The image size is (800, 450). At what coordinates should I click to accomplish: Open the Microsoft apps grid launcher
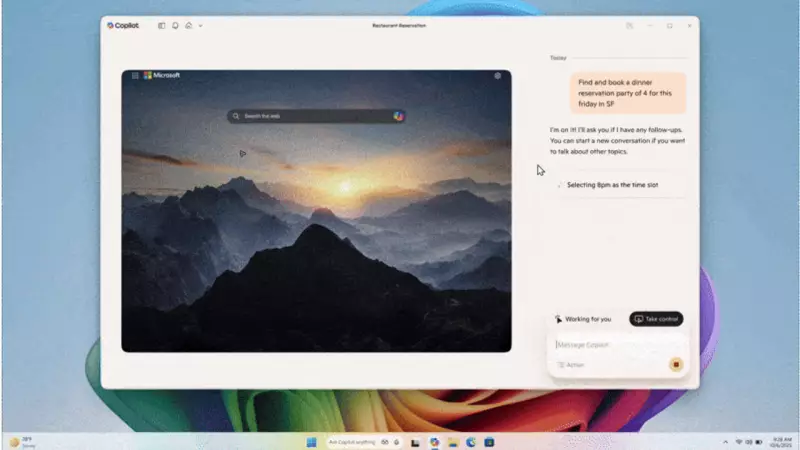134,75
